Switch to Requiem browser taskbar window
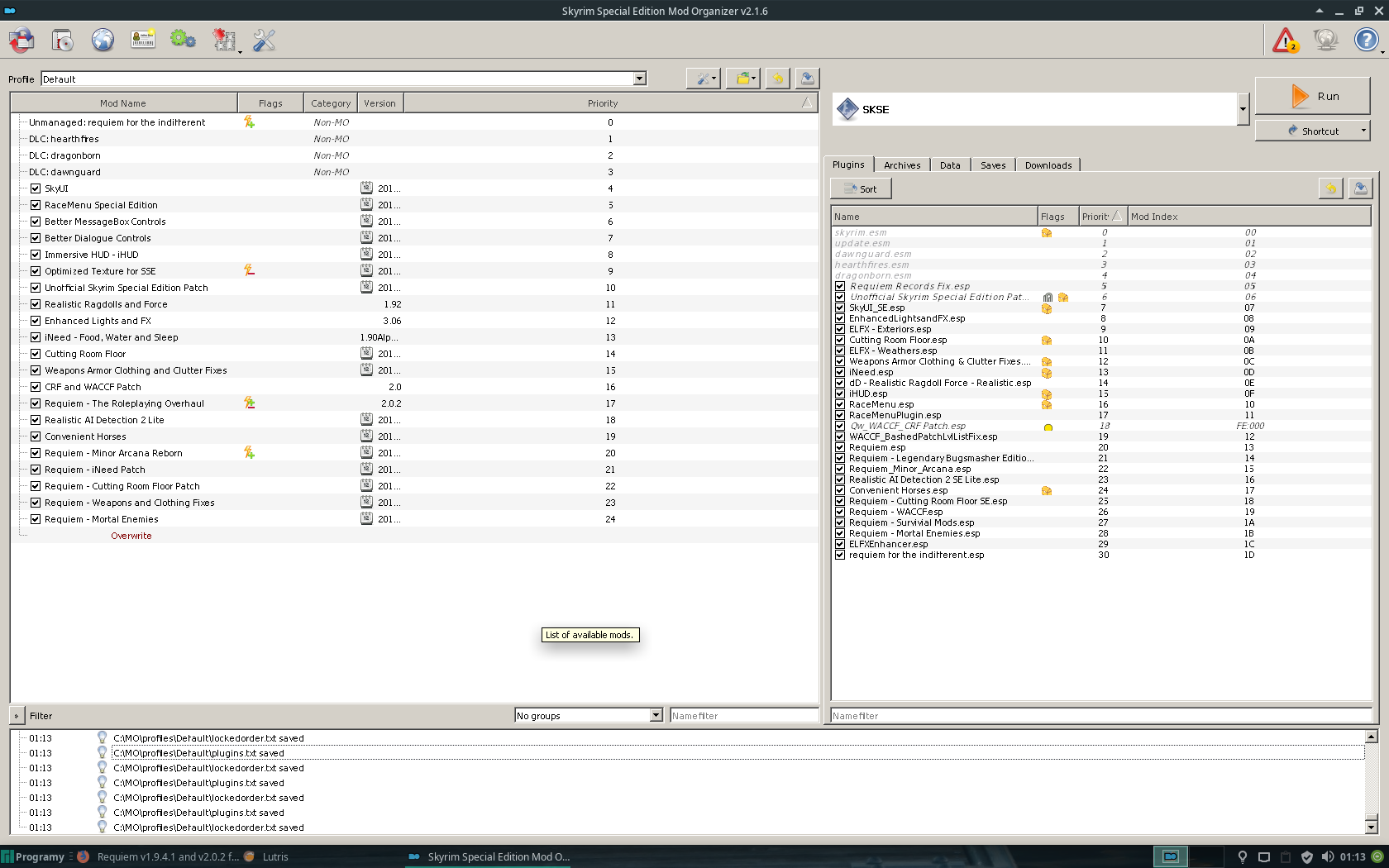1389x868 pixels. tap(159, 856)
